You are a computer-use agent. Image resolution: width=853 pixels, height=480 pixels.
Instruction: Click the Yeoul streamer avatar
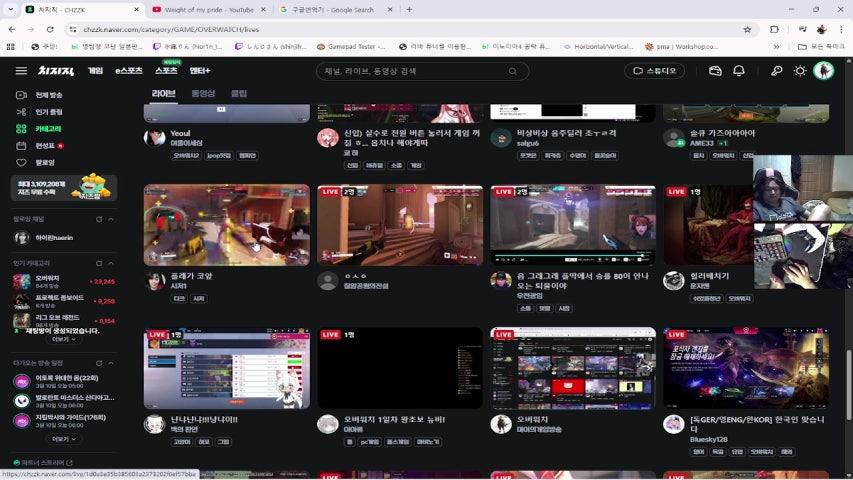pyautogui.click(x=154, y=137)
